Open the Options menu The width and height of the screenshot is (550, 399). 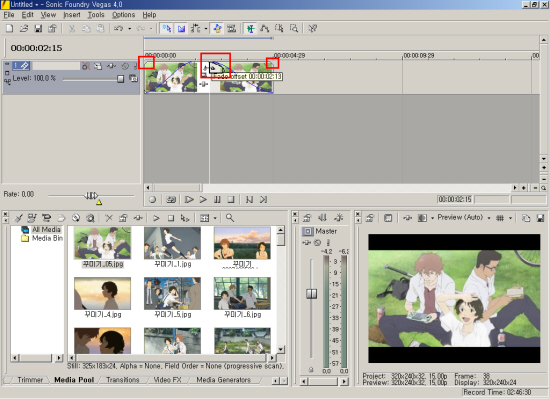click(x=123, y=15)
